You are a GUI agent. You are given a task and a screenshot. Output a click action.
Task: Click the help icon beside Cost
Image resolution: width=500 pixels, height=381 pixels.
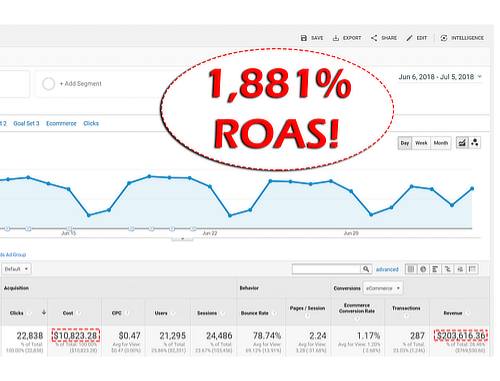(79, 313)
